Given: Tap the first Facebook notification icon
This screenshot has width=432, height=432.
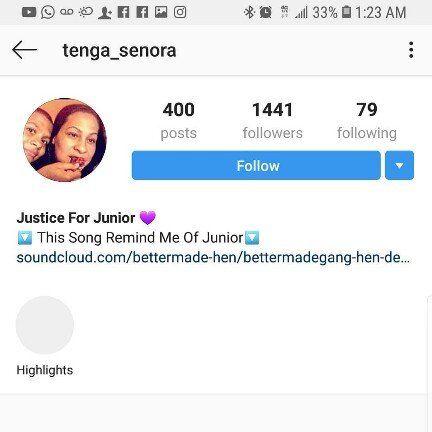Looking at the screenshot, I should 123,12.
